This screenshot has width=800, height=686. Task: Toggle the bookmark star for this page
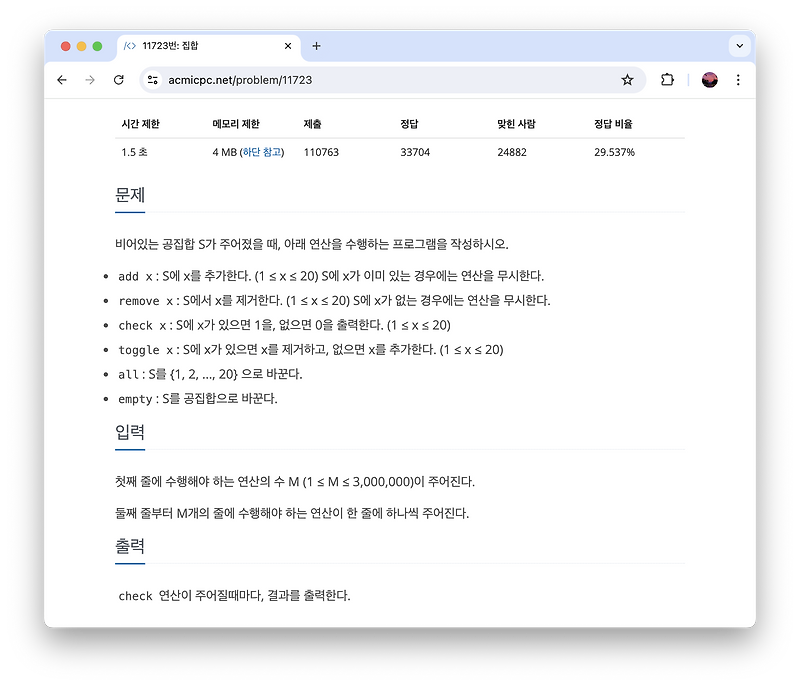[626, 81]
